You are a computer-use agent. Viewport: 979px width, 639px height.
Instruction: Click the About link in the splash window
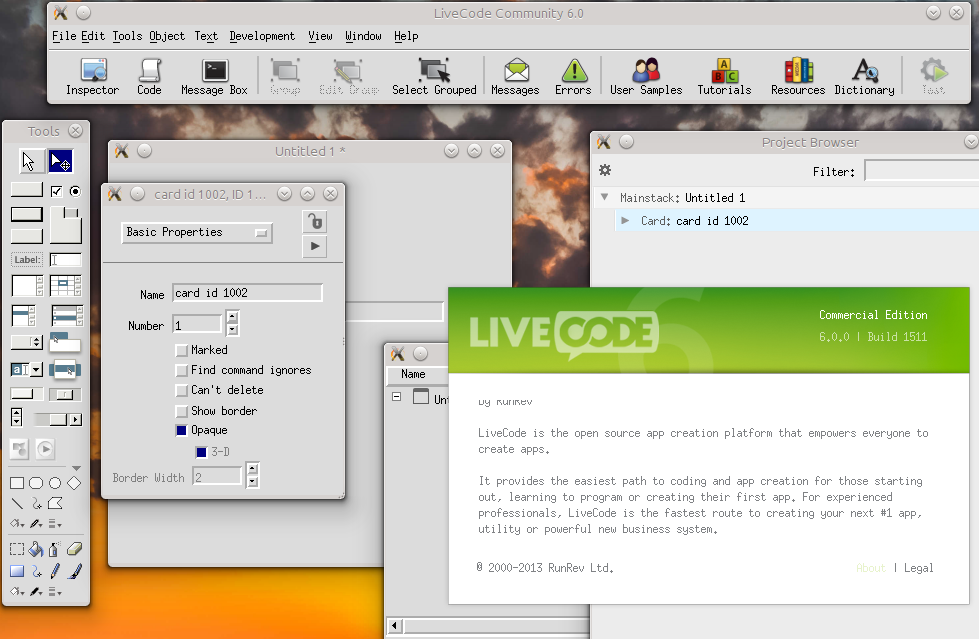(x=870, y=568)
